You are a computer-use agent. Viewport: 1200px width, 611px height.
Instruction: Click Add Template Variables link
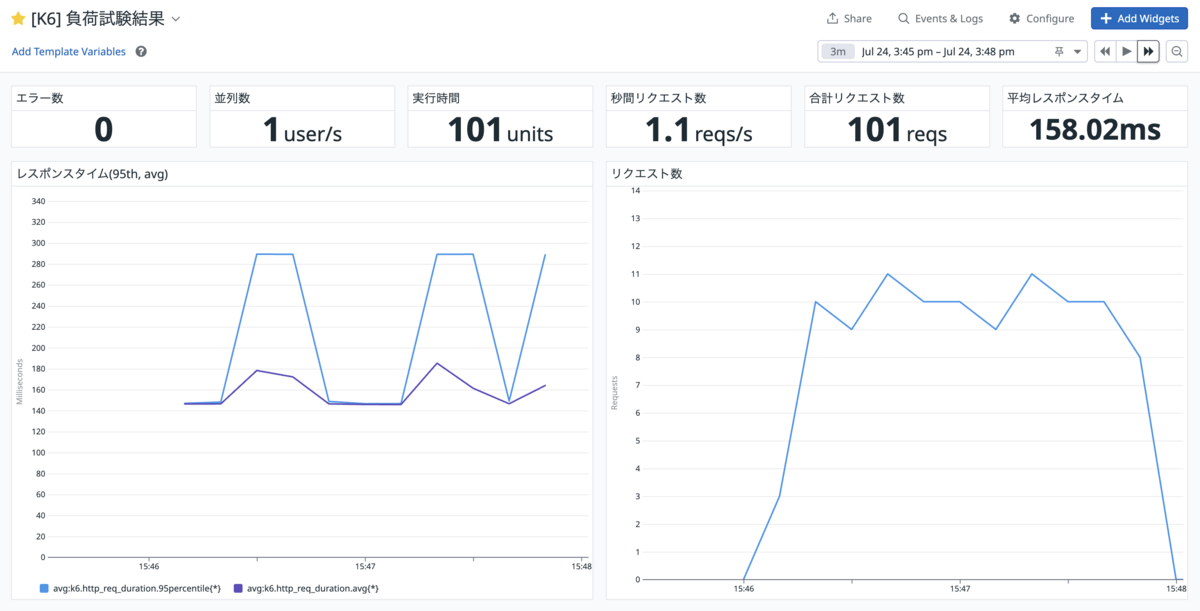pos(69,52)
